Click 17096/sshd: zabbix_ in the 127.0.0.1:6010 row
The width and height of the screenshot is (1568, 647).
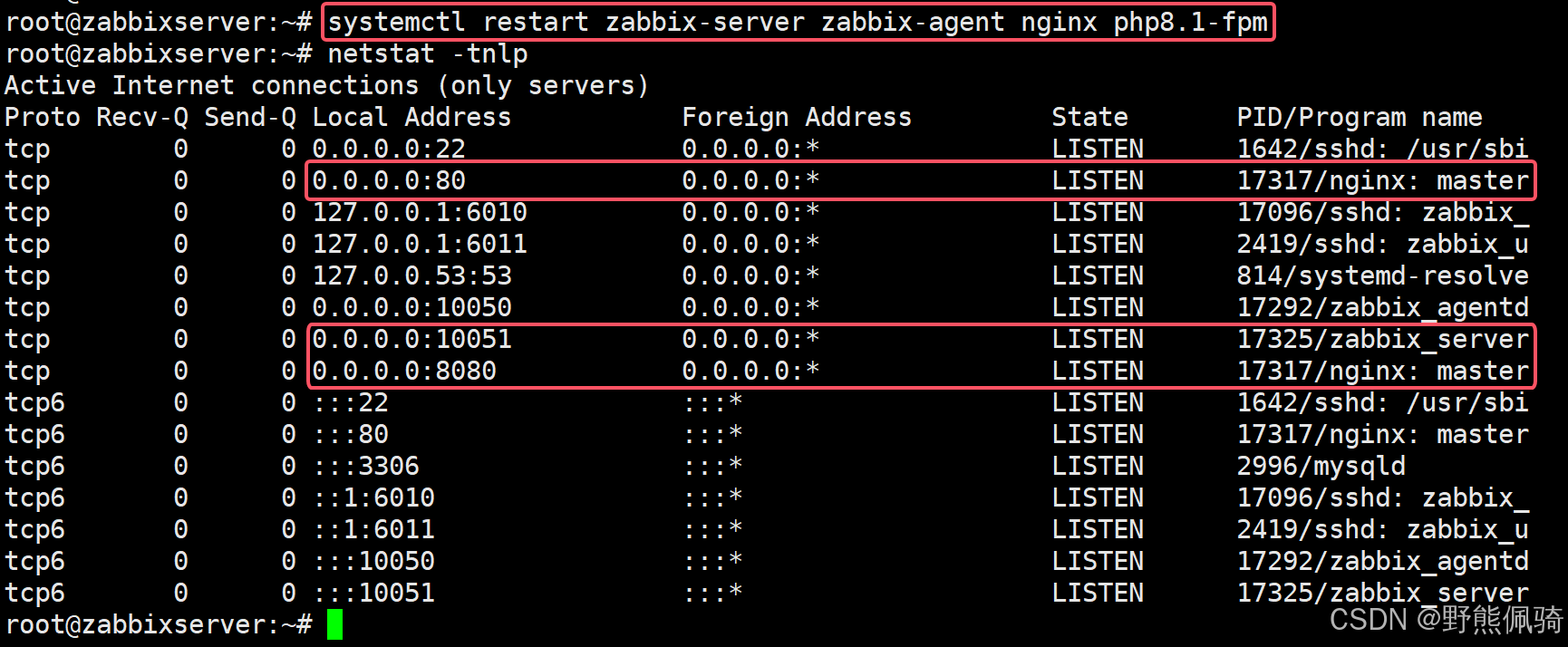click(x=1383, y=212)
